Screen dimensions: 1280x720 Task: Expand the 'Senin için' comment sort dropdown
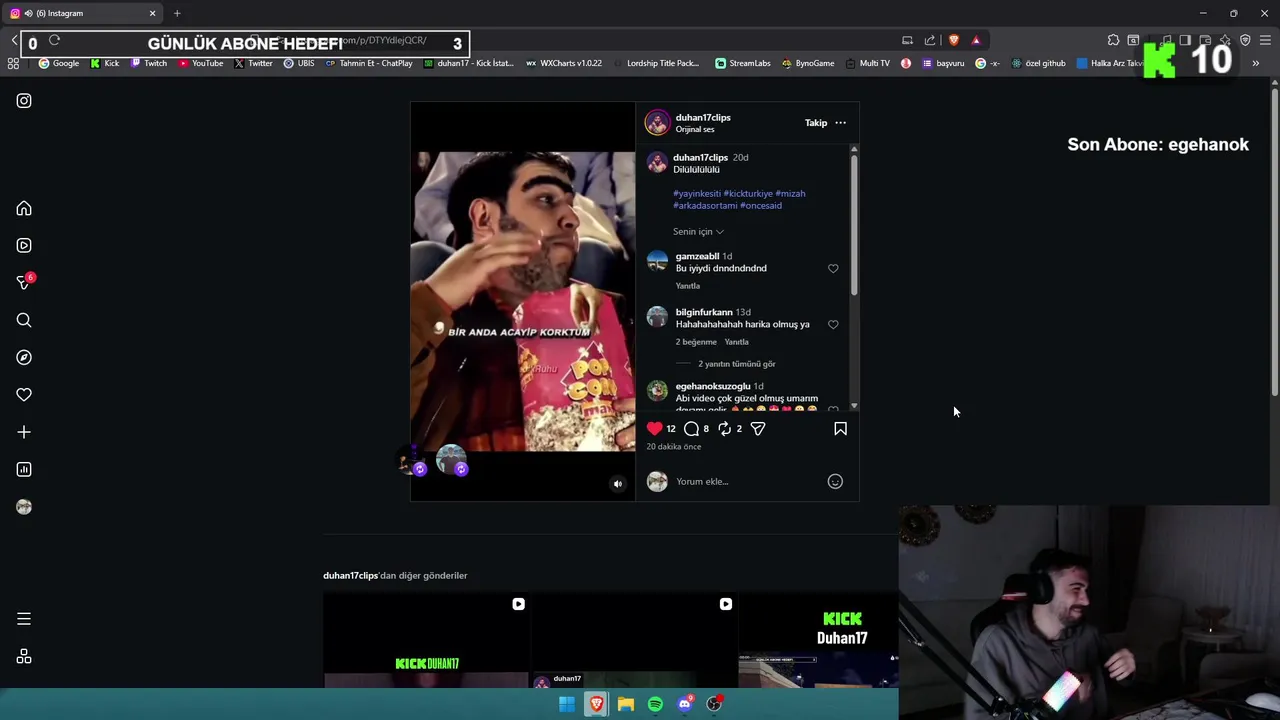click(x=698, y=231)
